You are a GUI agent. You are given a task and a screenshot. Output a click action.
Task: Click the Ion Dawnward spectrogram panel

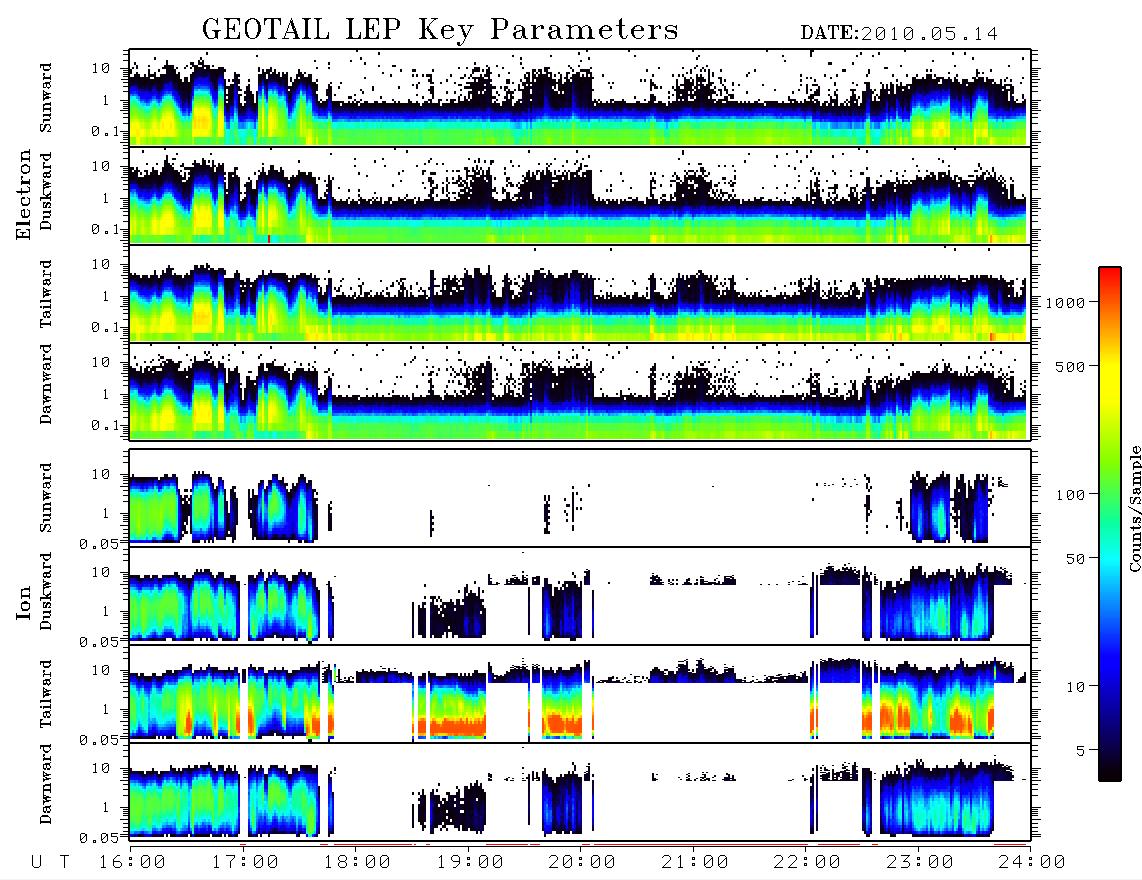[580, 791]
